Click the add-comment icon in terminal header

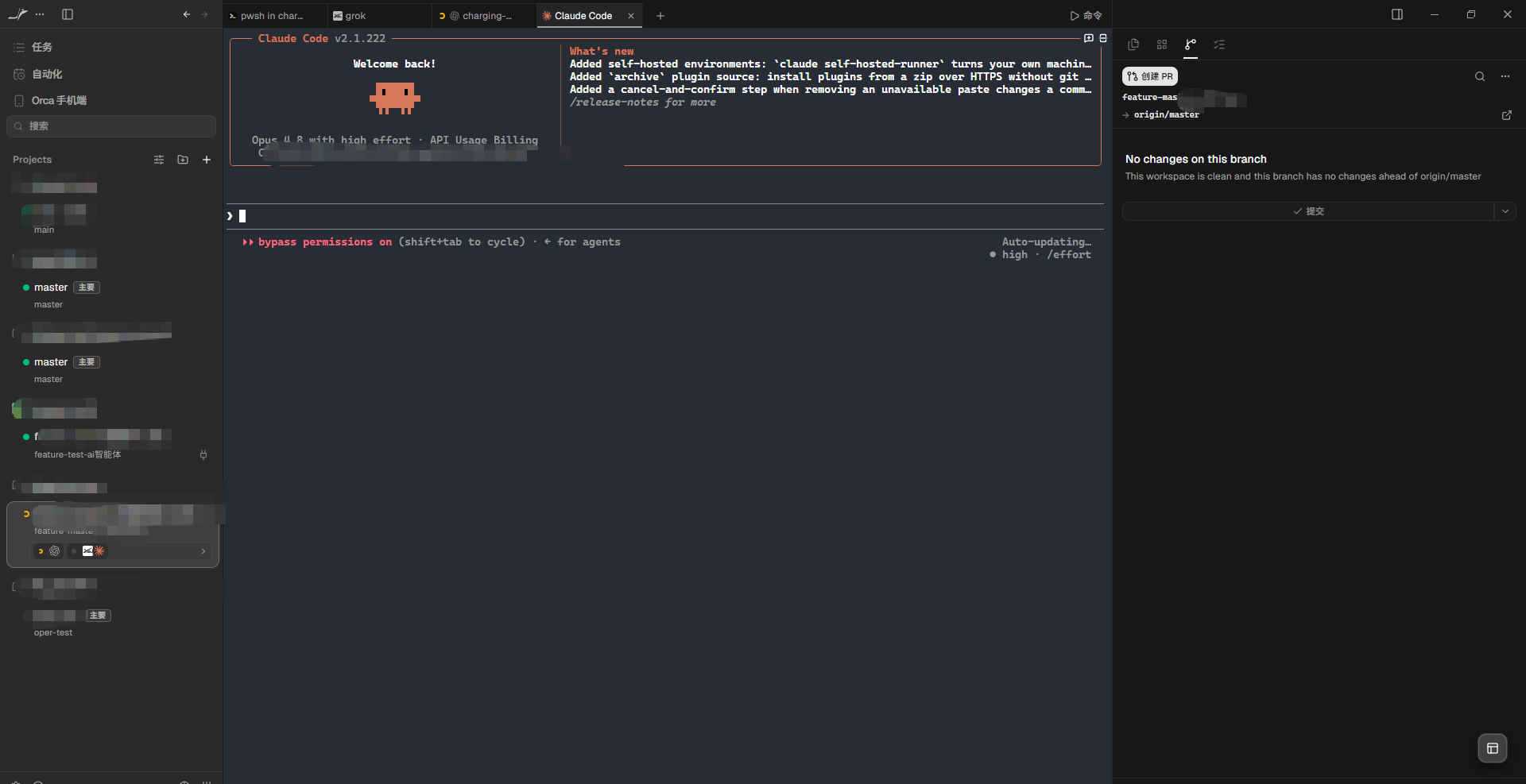click(x=1089, y=38)
